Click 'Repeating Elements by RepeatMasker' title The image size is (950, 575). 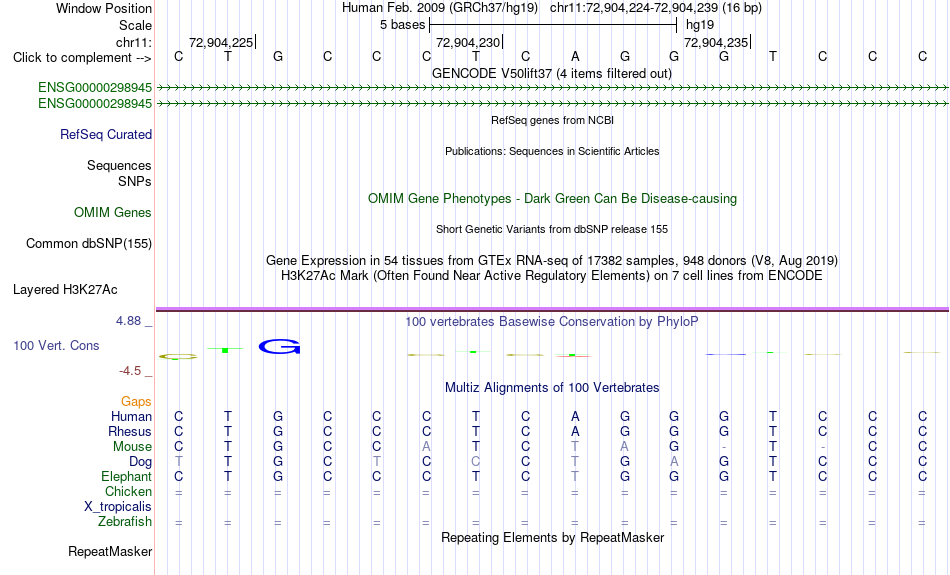[x=552, y=537]
